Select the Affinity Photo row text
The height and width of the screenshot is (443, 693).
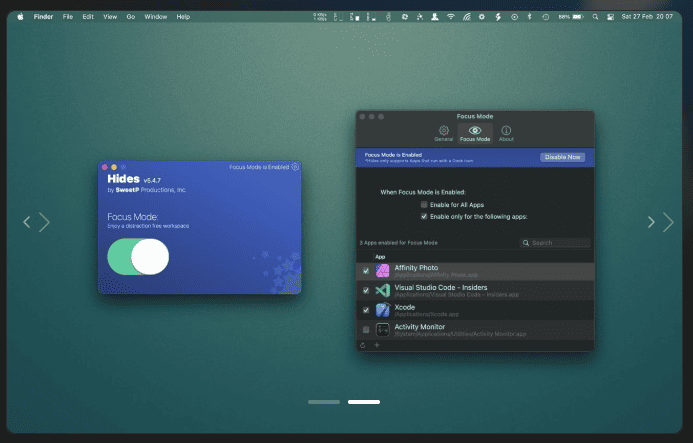point(416,267)
